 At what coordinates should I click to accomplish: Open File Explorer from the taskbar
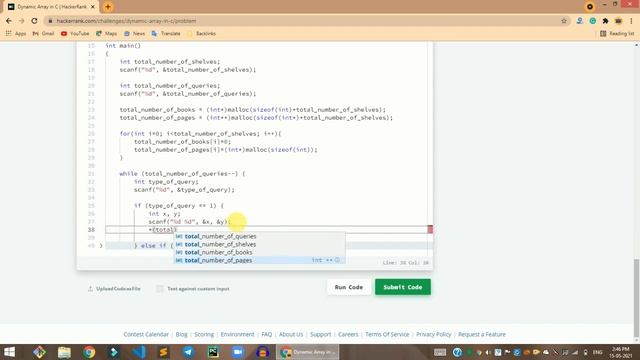click(64, 352)
